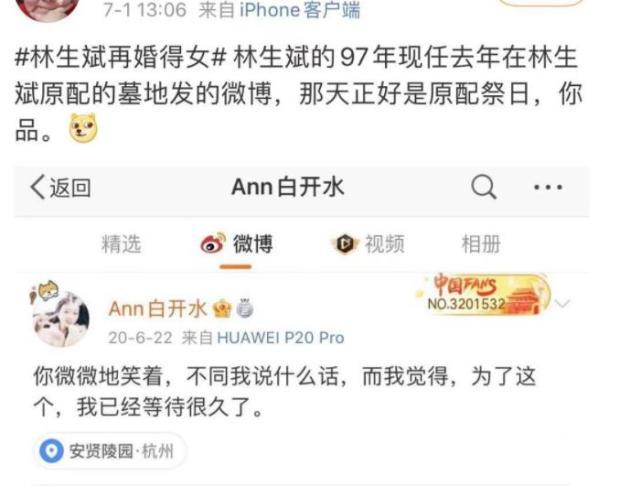The width and height of the screenshot is (641, 486).
Task: Click the doge emoji in post
Action: click(83, 128)
